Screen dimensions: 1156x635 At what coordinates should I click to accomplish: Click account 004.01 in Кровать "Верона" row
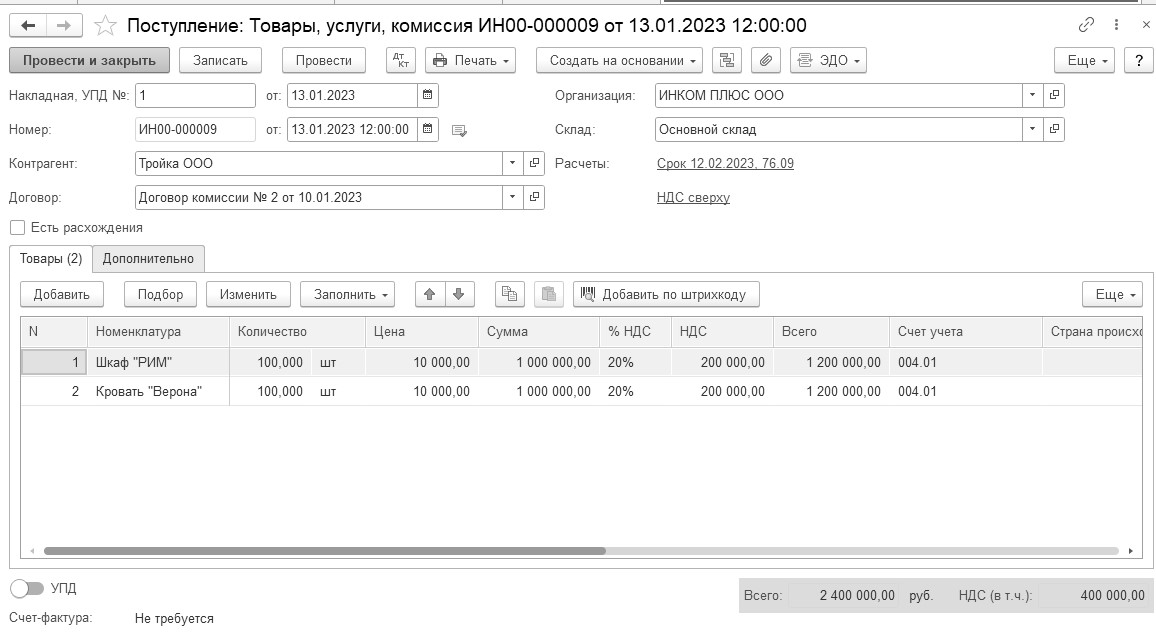click(966, 392)
